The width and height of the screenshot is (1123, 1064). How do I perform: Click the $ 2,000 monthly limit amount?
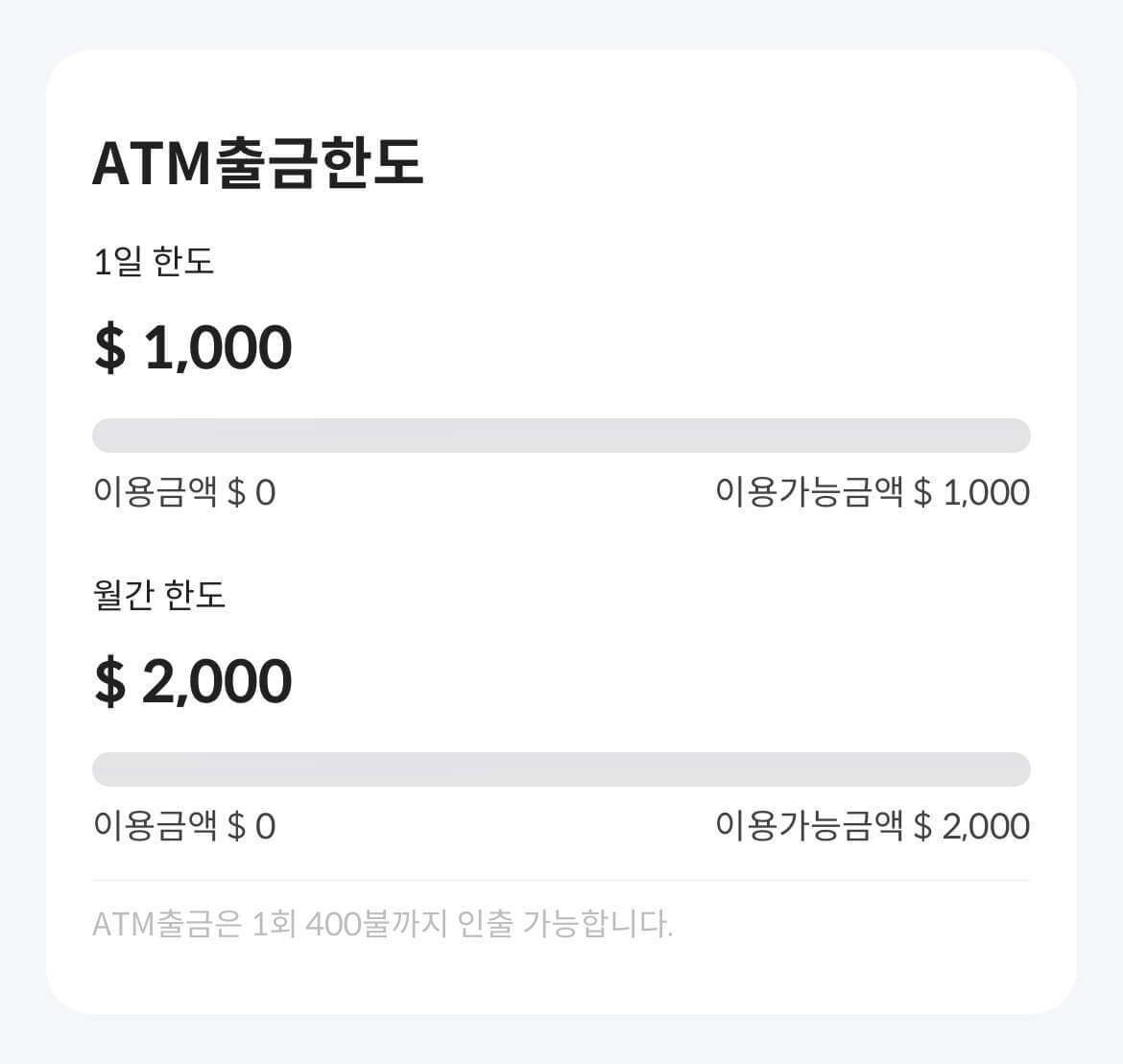click(x=192, y=679)
